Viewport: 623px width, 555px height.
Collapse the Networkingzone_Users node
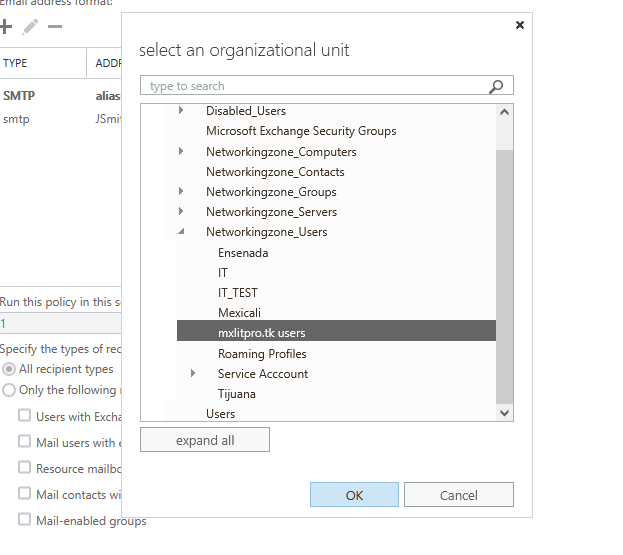(x=181, y=232)
